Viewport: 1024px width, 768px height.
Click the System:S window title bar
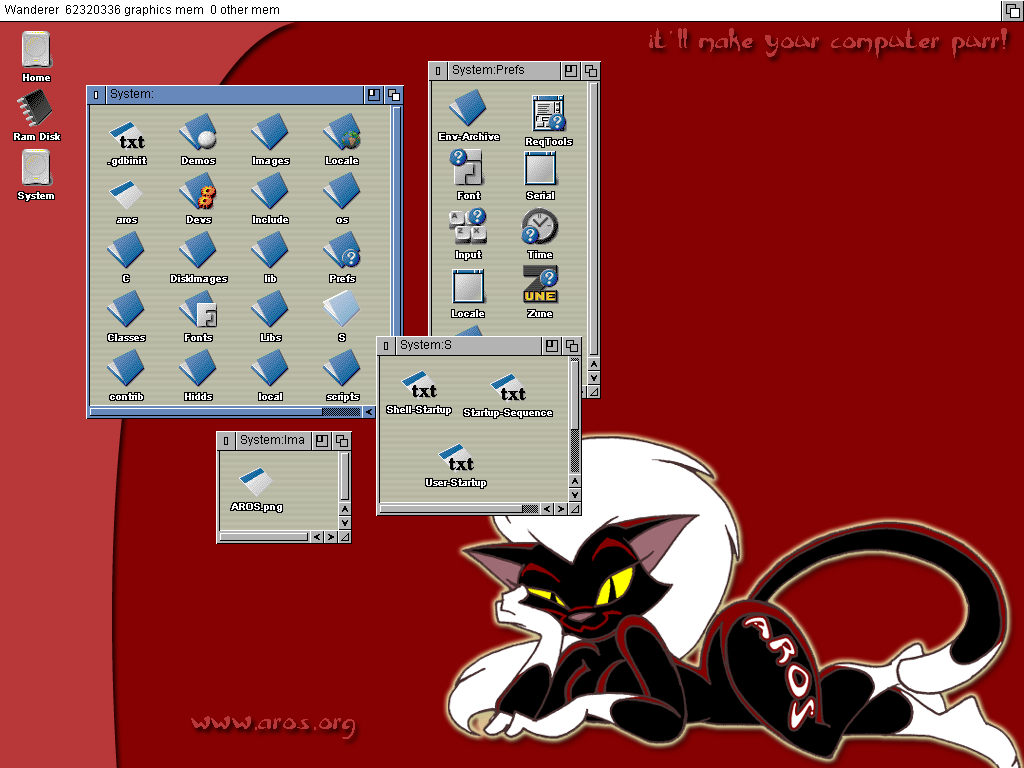(x=468, y=345)
